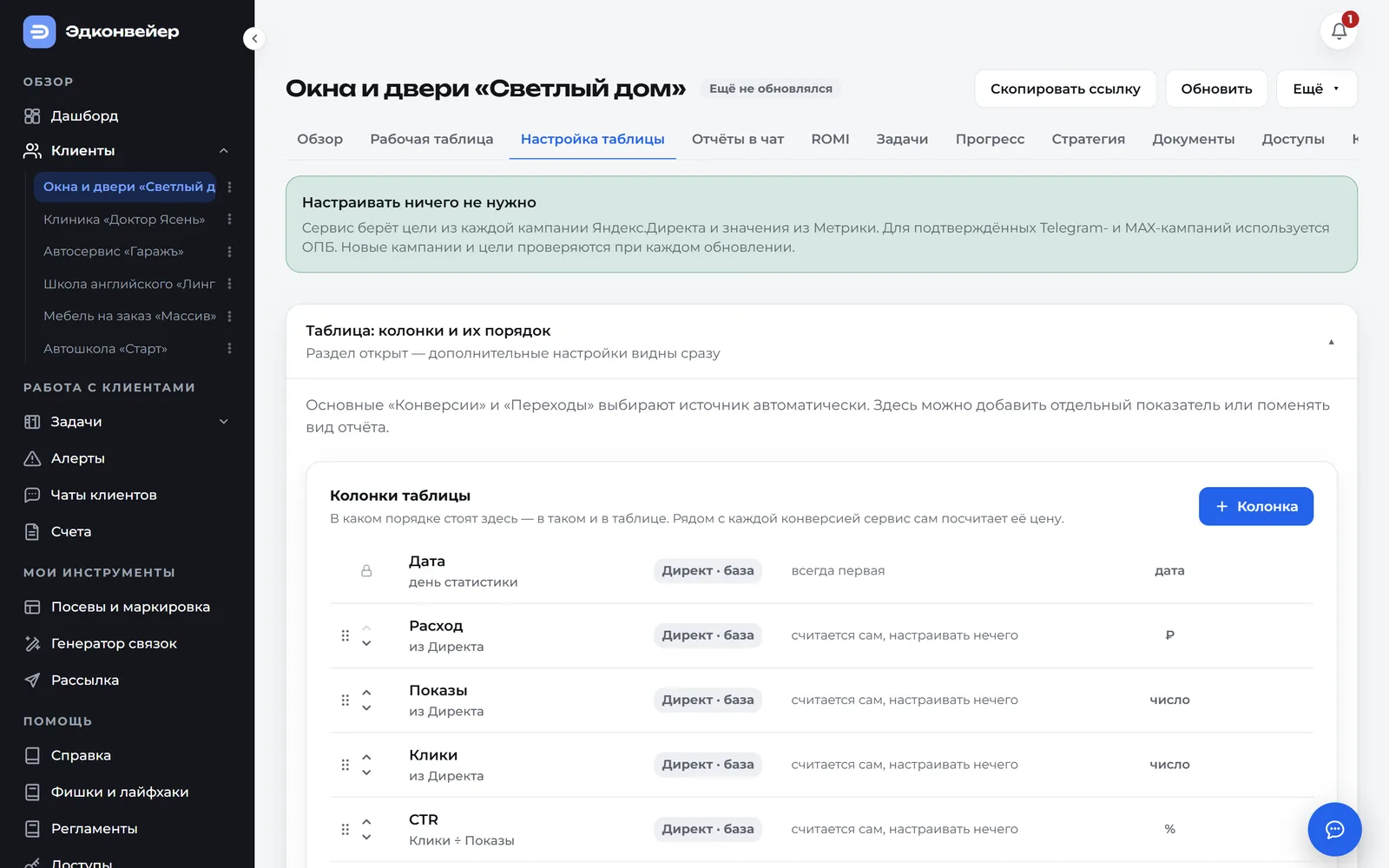
Task: Click the Директ · база badge in Расход row
Action: (708, 635)
